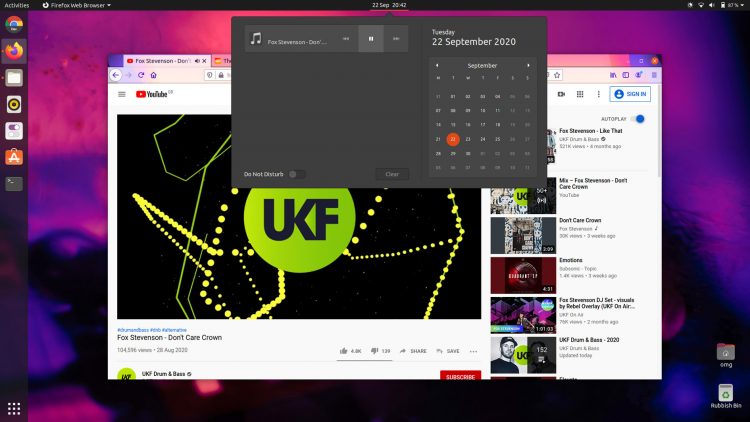
Task: Open Activities overview
Action: click(17, 5)
